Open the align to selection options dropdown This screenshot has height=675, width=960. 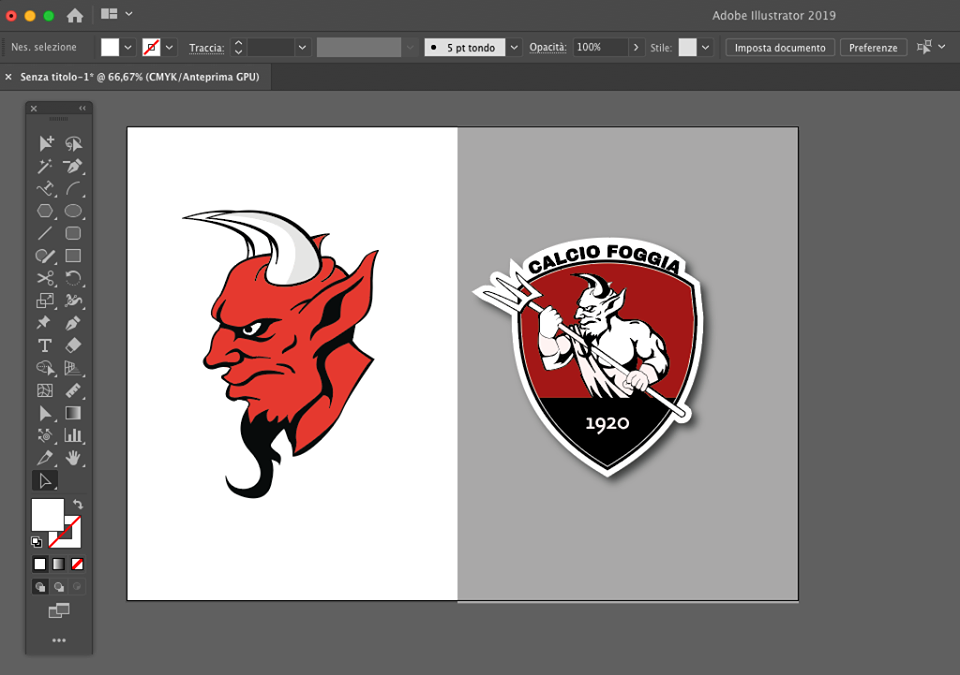click(942, 47)
